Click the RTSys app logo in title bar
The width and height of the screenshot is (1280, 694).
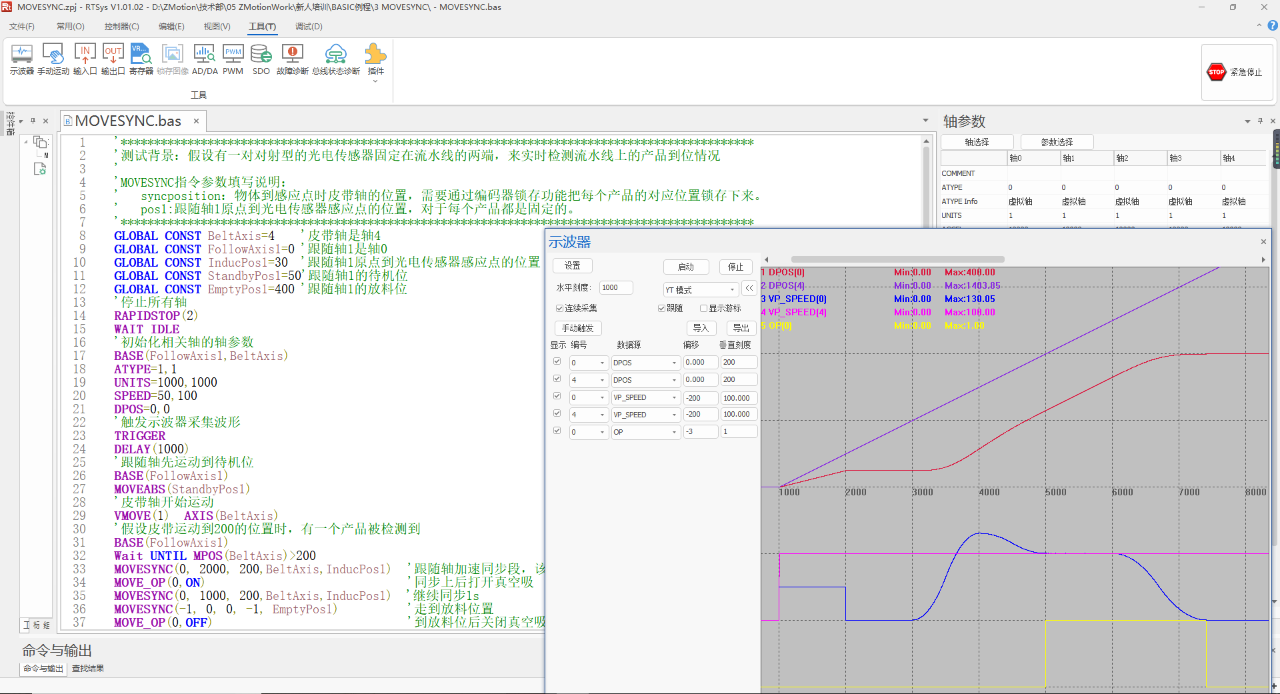pyautogui.click(x=7, y=7)
